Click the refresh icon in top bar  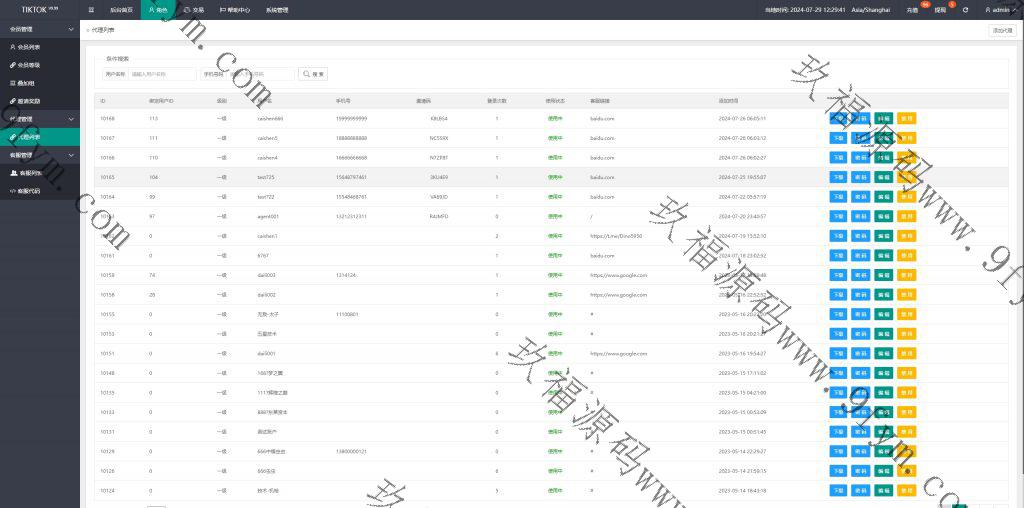click(965, 9)
